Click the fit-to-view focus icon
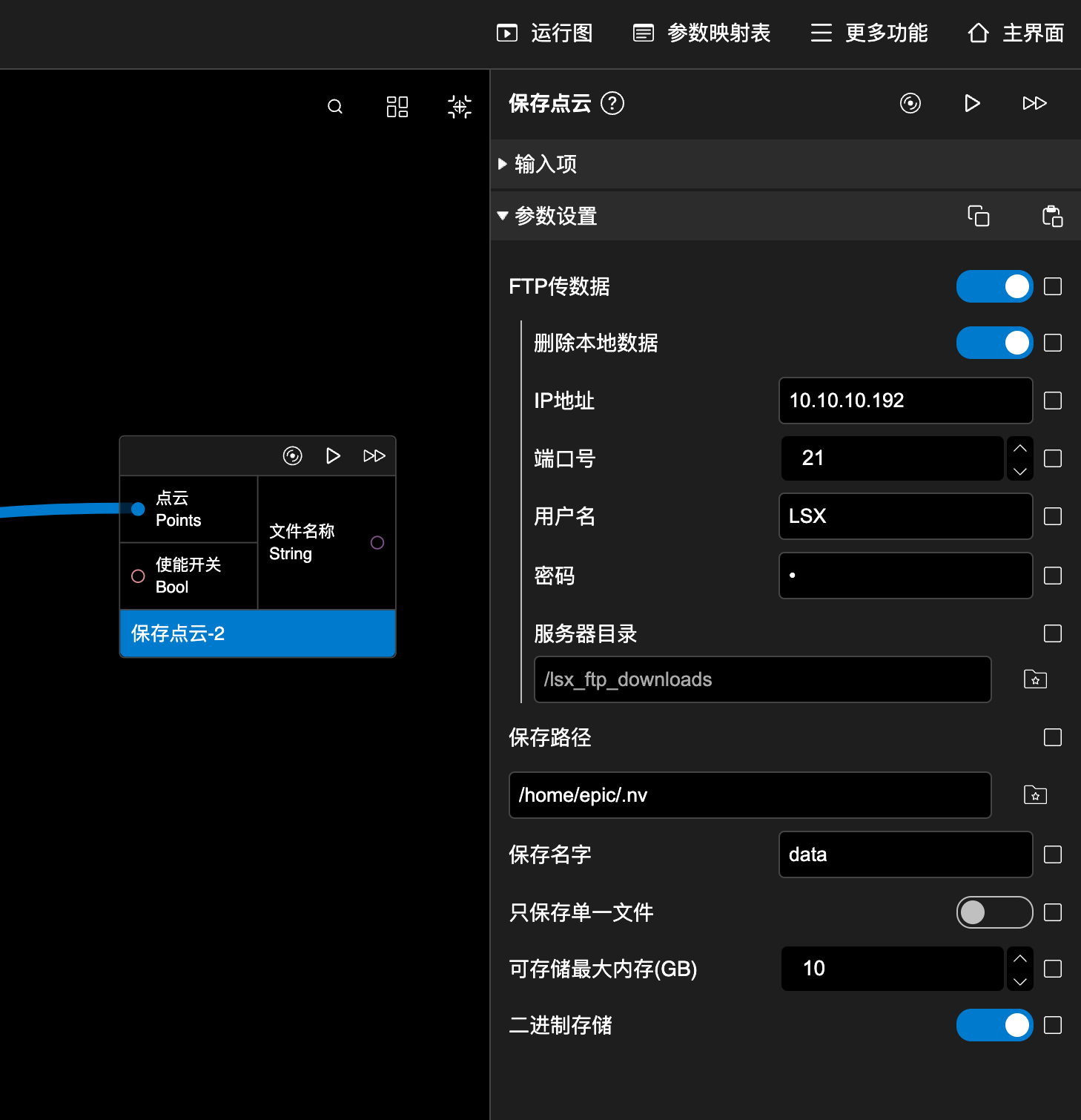1081x1120 pixels. (x=460, y=107)
